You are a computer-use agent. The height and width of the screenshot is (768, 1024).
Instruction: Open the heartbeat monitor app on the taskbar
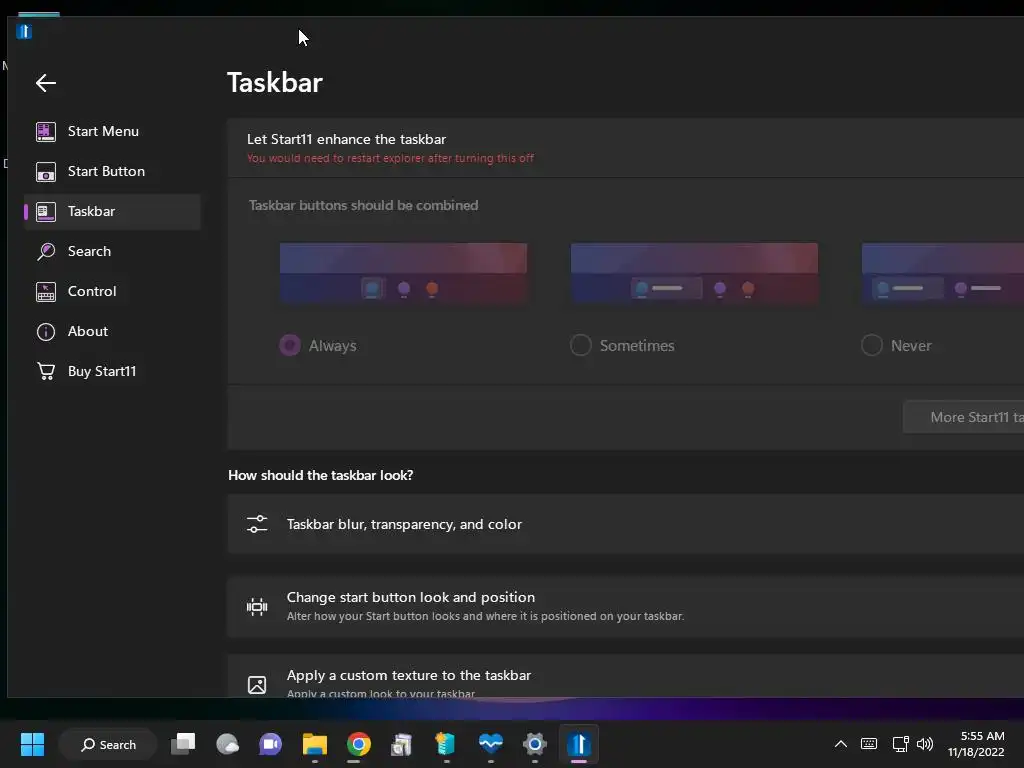click(490, 744)
